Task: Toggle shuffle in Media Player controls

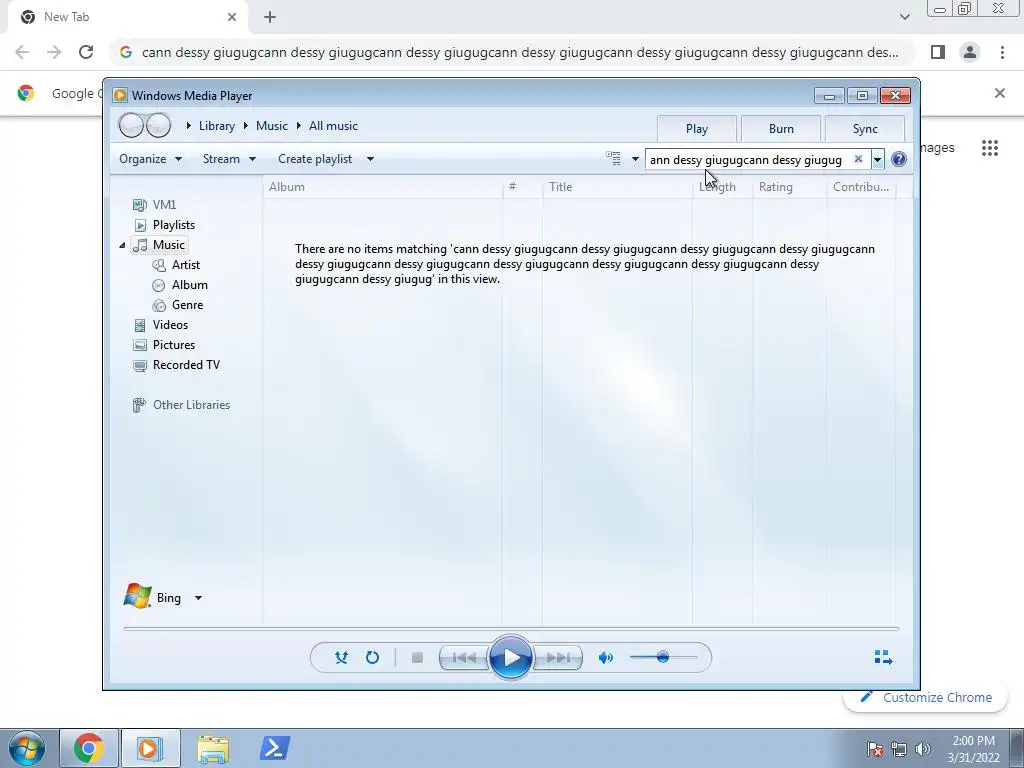Action: click(341, 657)
